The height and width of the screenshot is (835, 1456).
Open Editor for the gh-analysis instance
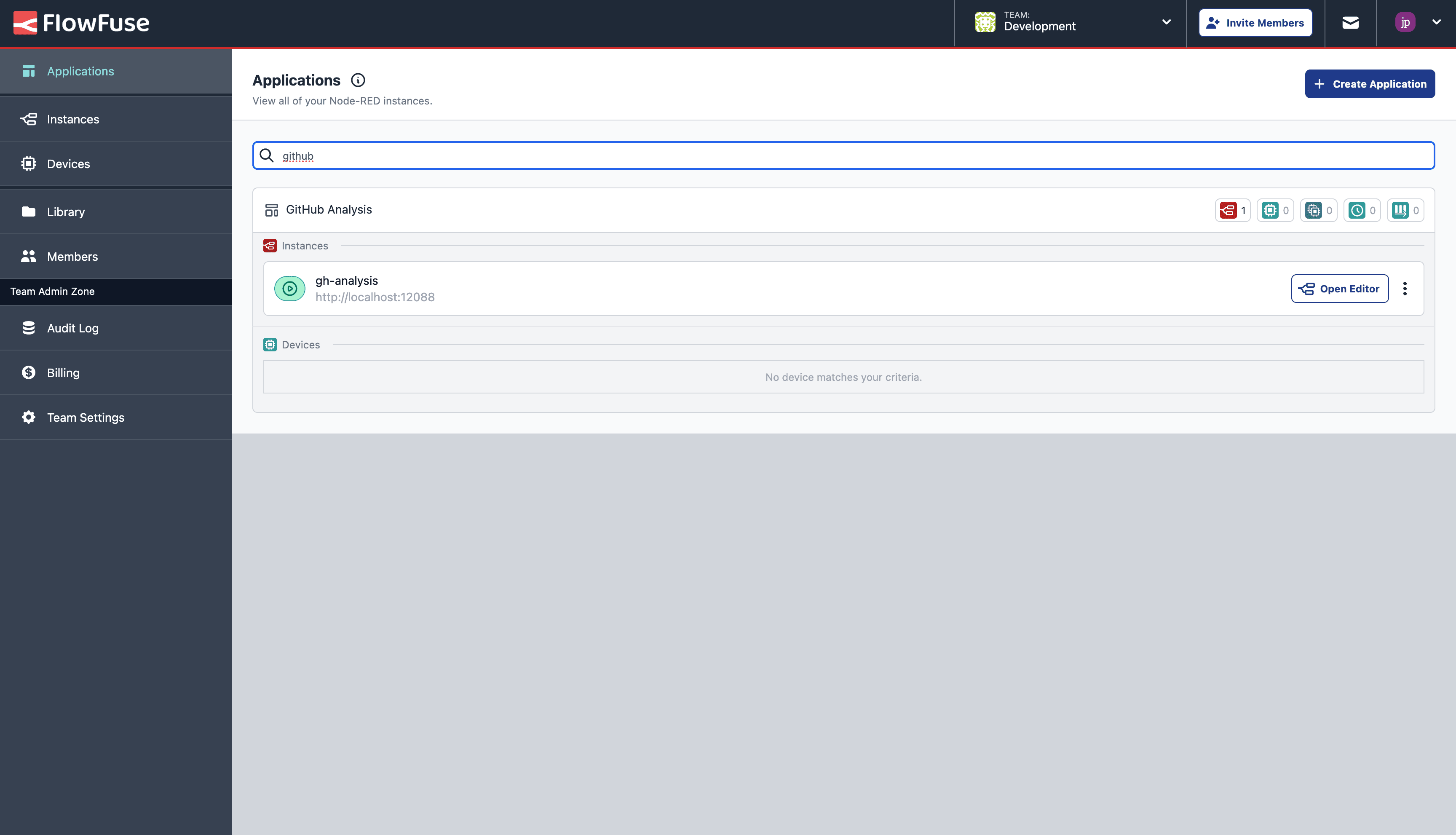pyautogui.click(x=1340, y=289)
